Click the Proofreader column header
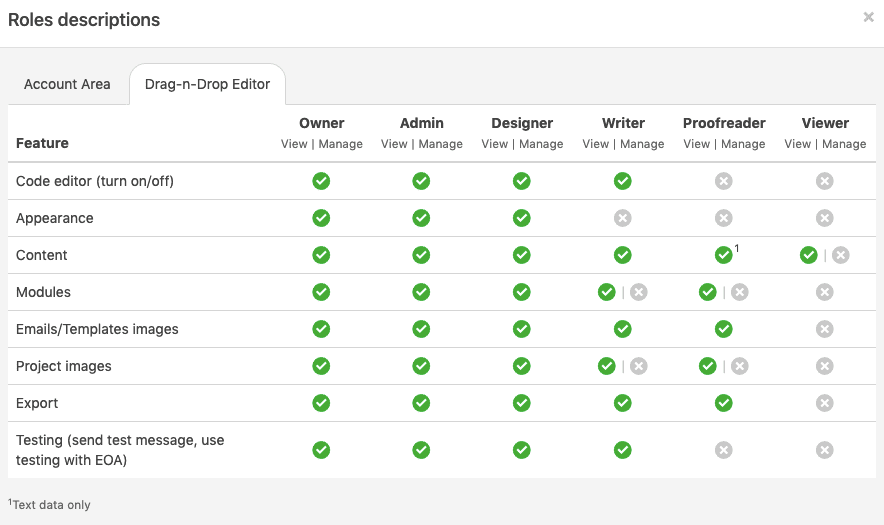 click(x=724, y=123)
